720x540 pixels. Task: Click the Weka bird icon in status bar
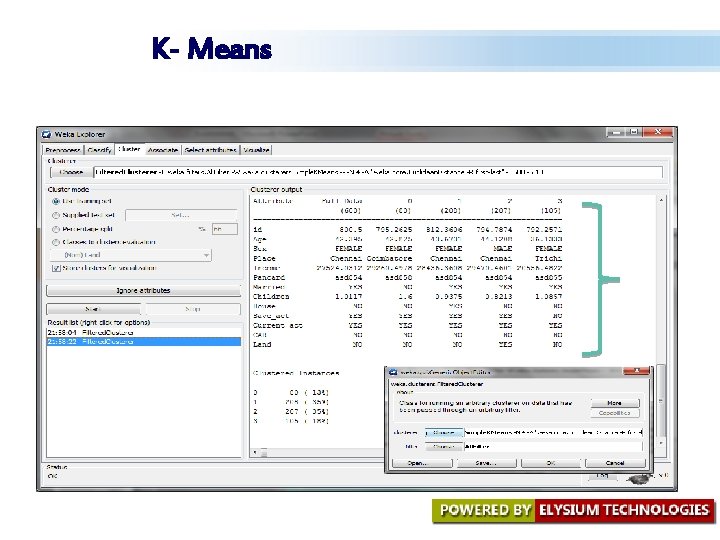(640, 478)
